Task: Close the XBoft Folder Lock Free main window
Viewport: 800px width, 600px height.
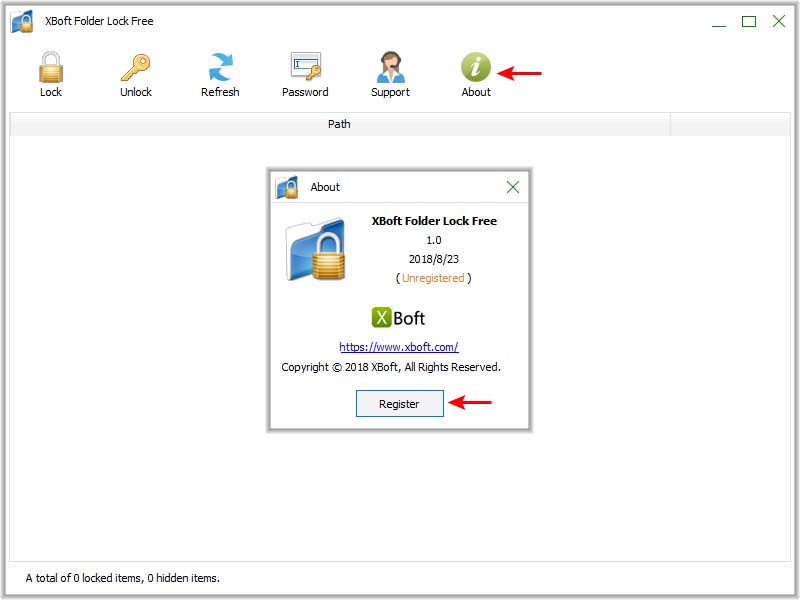Action: 779,21
